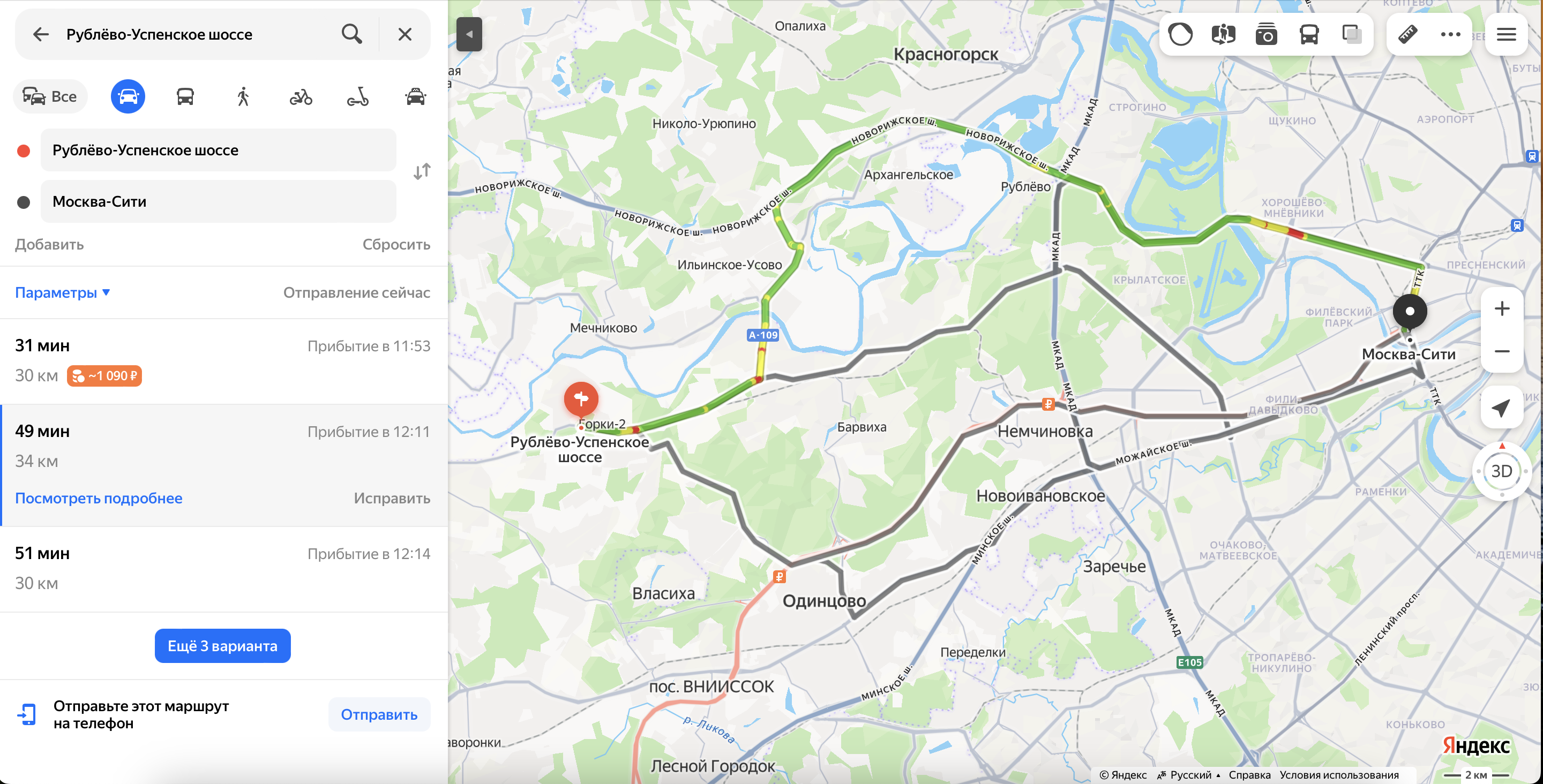The width and height of the screenshot is (1543, 784).
Task: Click the Москва-Сити destination input field
Action: click(219, 201)
